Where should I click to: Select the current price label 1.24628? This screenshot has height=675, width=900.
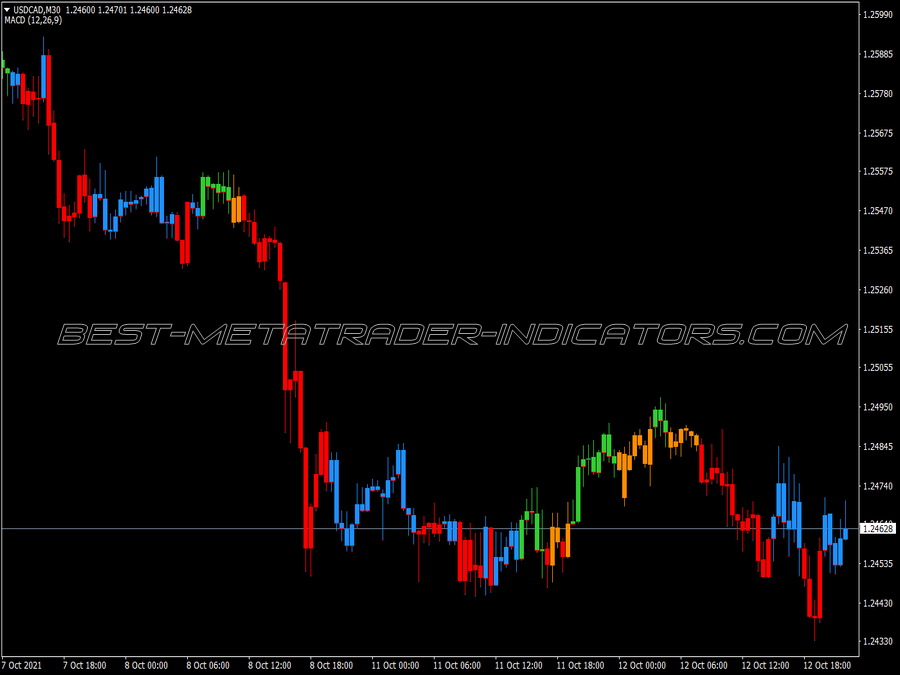(878, 529)
